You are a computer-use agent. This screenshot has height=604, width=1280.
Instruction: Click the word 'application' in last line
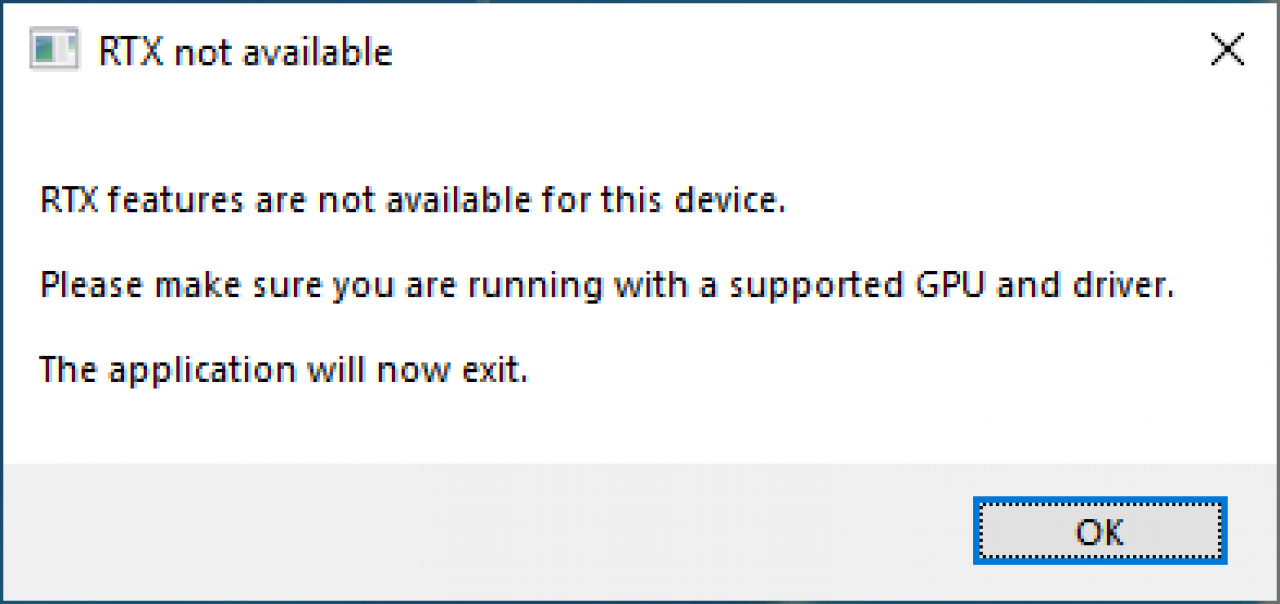point(202,373)
